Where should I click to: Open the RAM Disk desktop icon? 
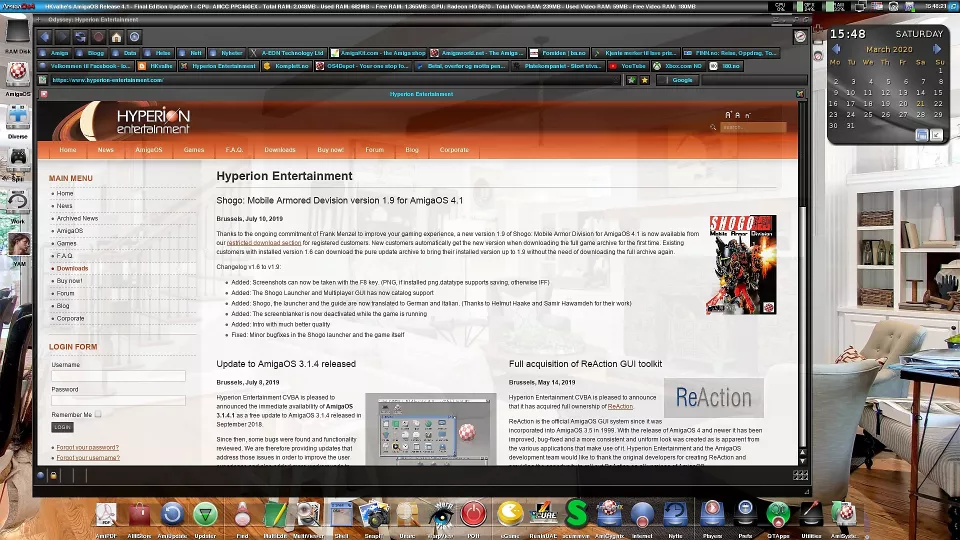coord(17,35)
